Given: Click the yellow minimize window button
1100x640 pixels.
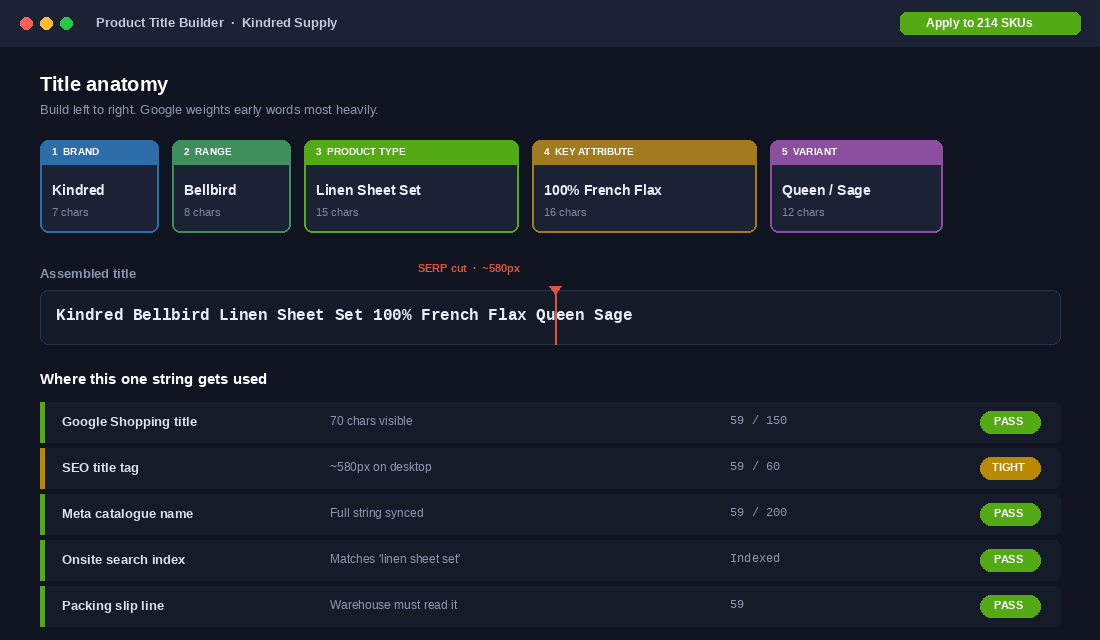Looking at the screenshot, I should point(46,24).
